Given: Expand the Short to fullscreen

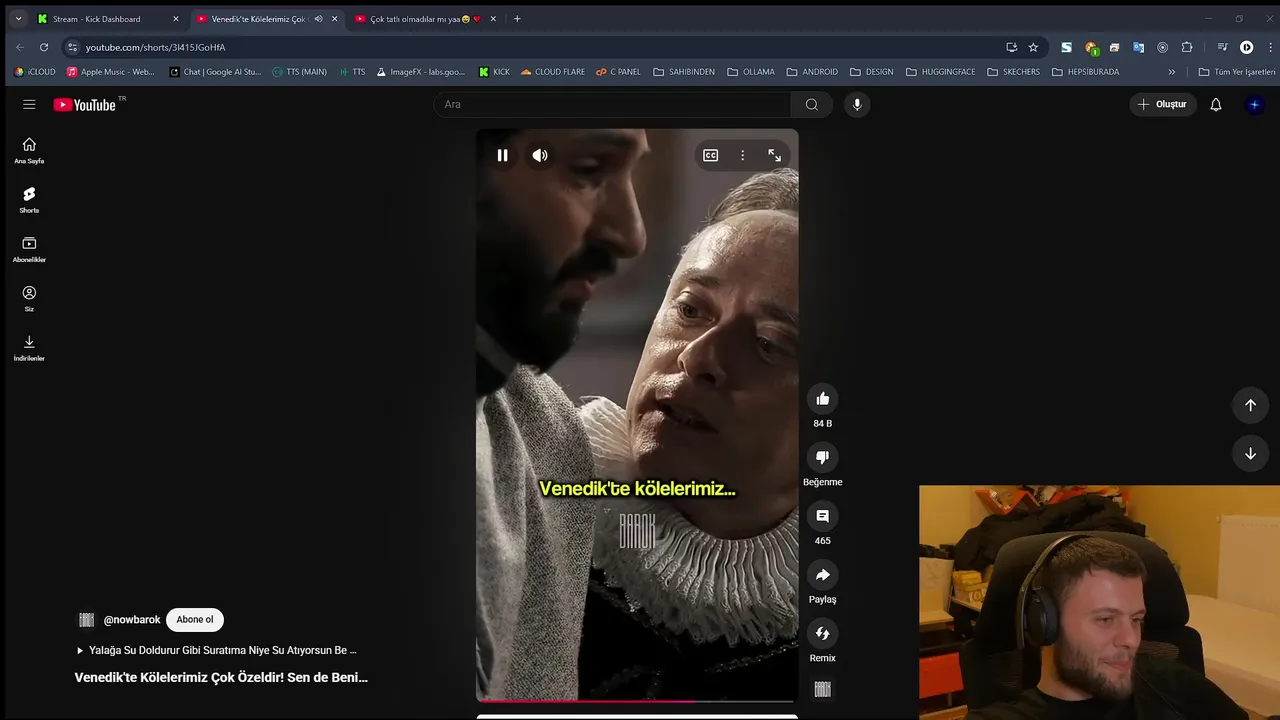Looking at the screenshot, I should tap(774, 155).
